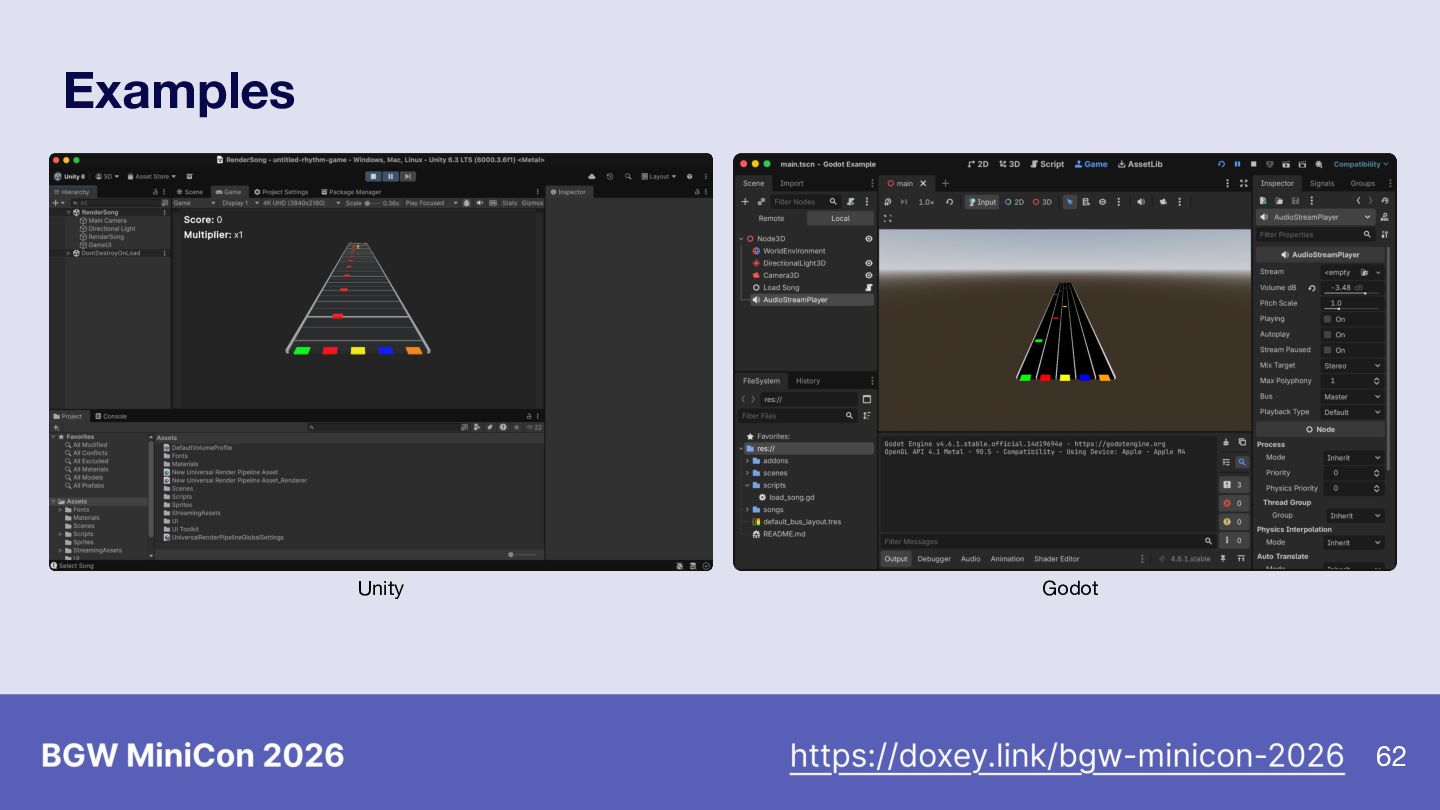This screenshot has height=810, width=1440.
Task: Toggle visibility of Node3D
Action: pyautogui.click(x=868, y=239)
